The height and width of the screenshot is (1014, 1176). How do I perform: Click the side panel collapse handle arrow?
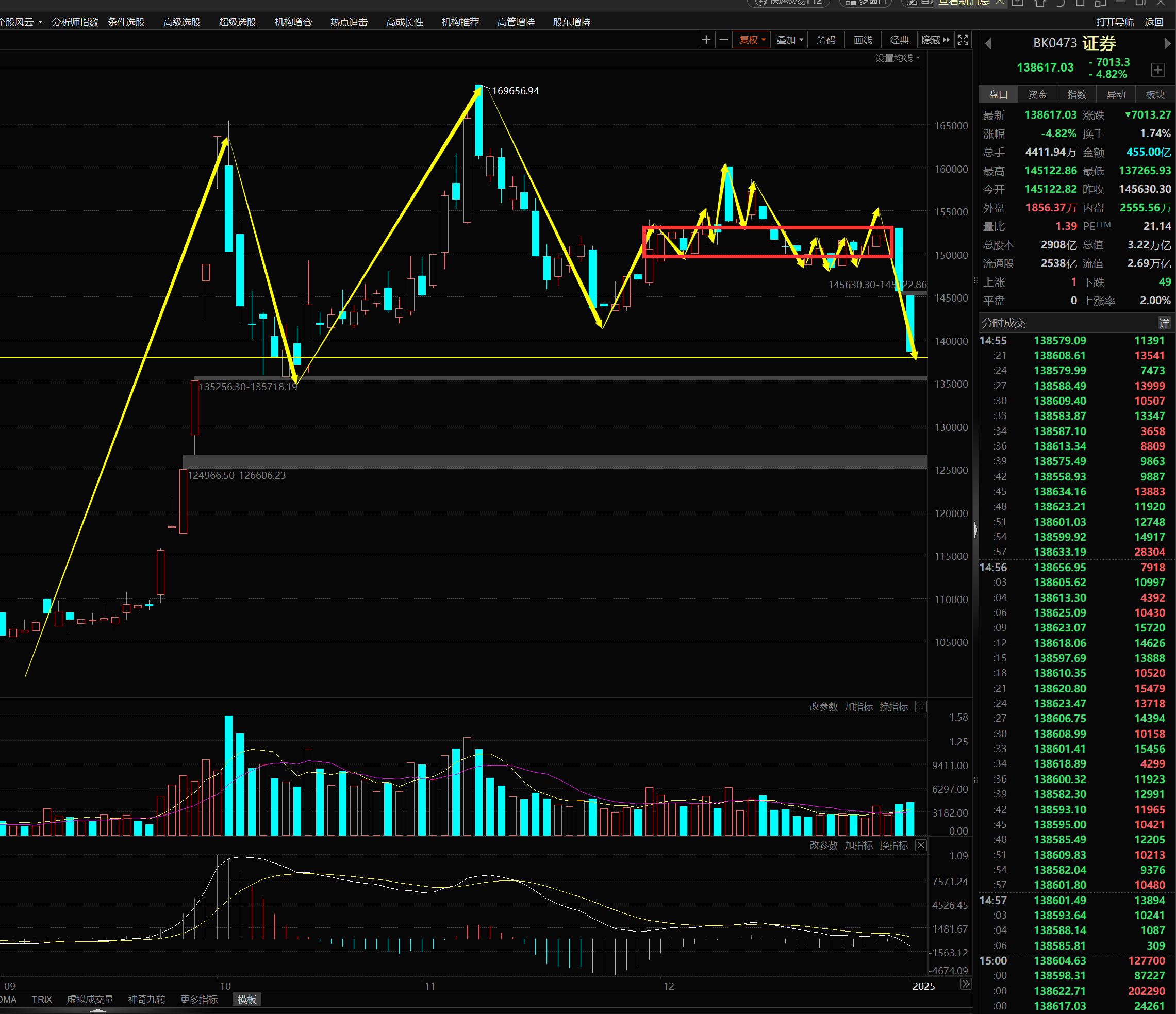[x=975, y=530]
